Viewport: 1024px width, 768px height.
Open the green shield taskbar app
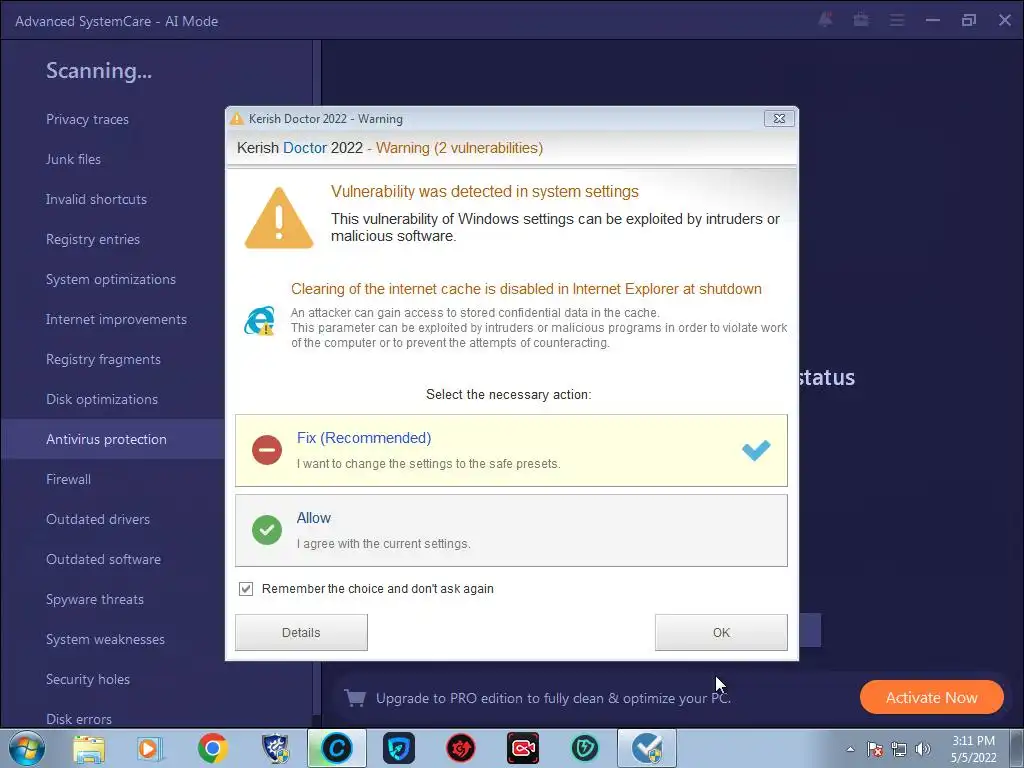pos(584,748)
